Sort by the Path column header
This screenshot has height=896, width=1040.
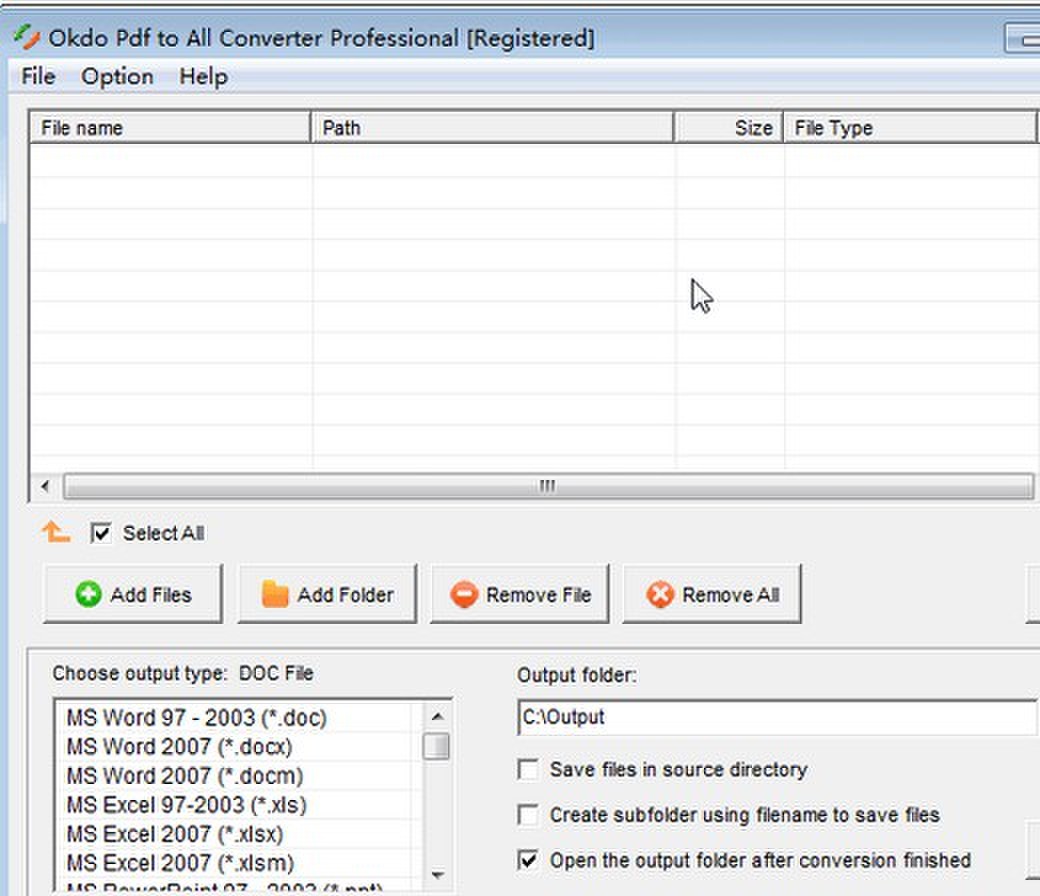point(493,127)
